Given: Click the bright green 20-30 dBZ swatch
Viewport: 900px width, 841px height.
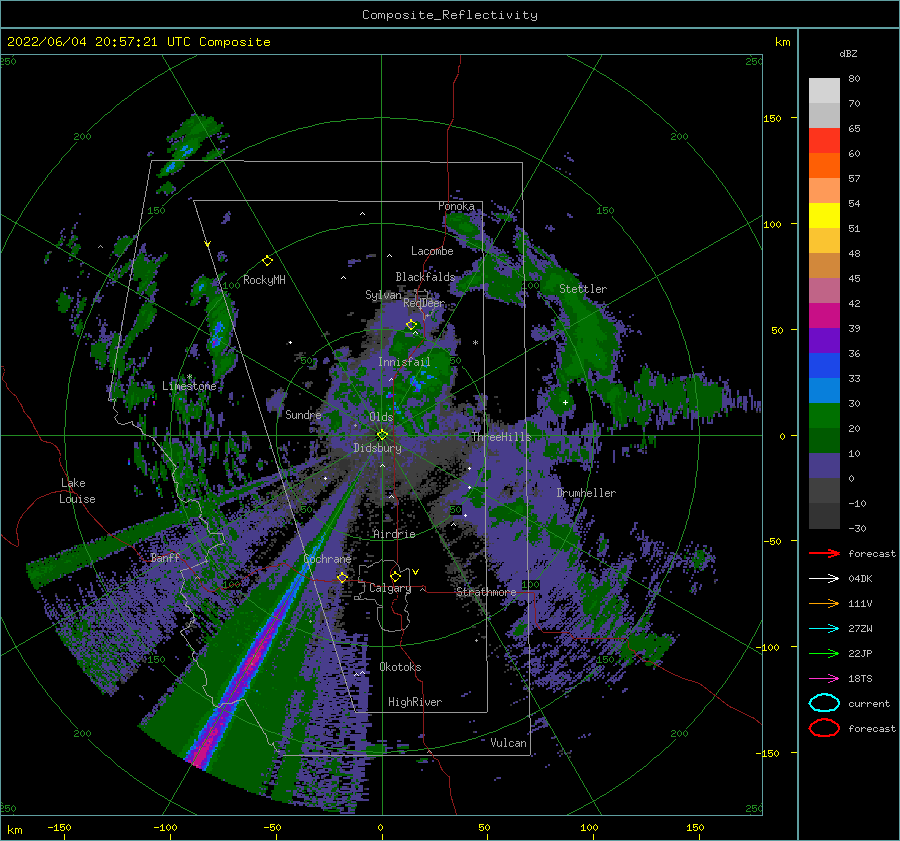Looking at the screenshot, I should coord(824,415).
